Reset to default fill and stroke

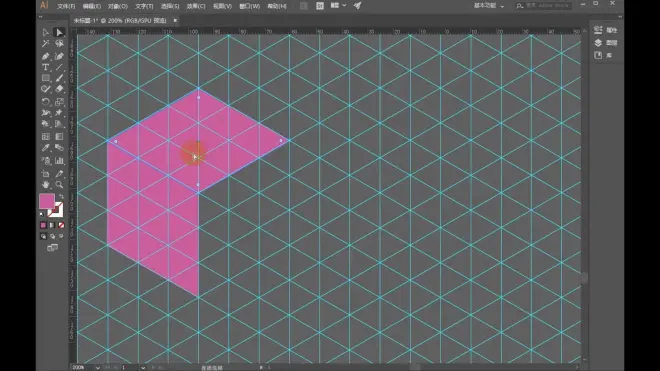click(42, 214)
